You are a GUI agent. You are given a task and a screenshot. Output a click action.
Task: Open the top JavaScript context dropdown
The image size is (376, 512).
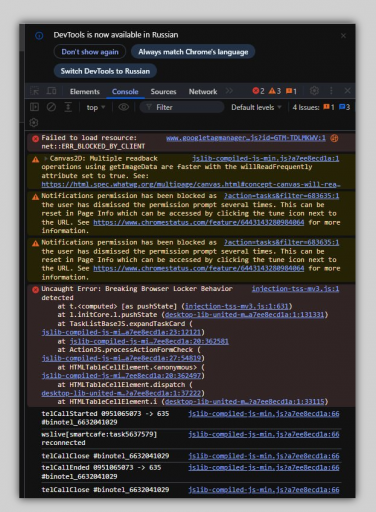(x=96, y=107)
